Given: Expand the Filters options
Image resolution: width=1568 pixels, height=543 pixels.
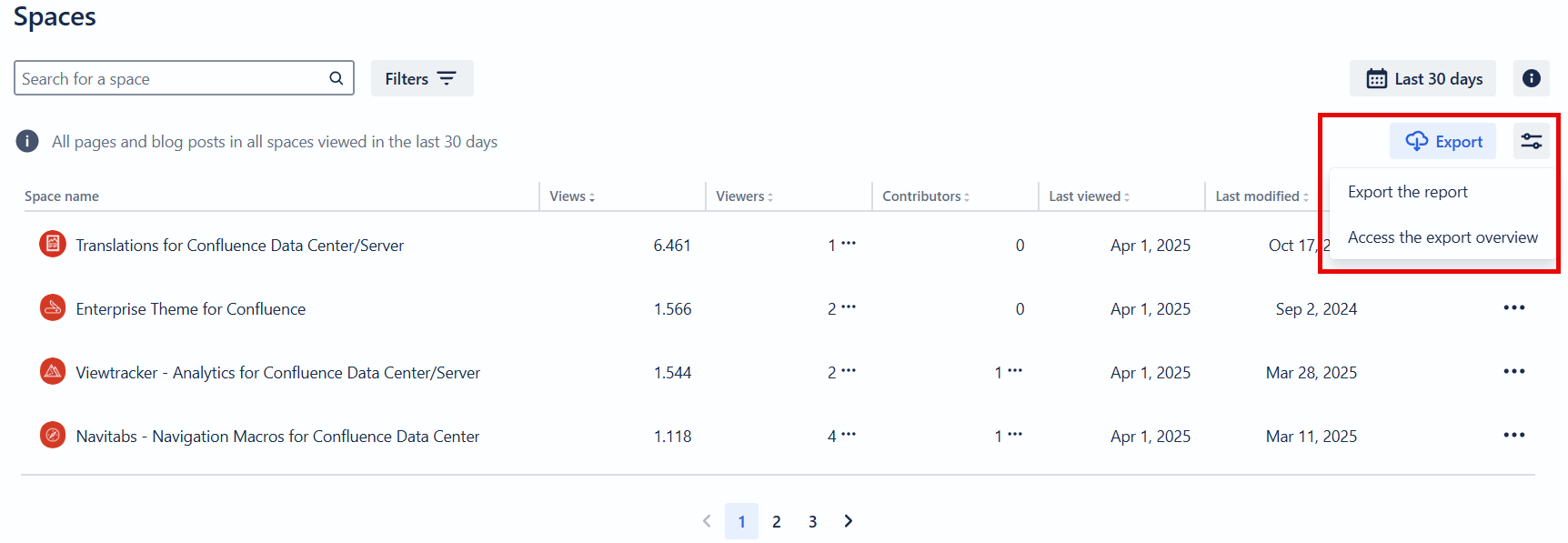Looking at the screenshot, I should click(x=421, y=79).
